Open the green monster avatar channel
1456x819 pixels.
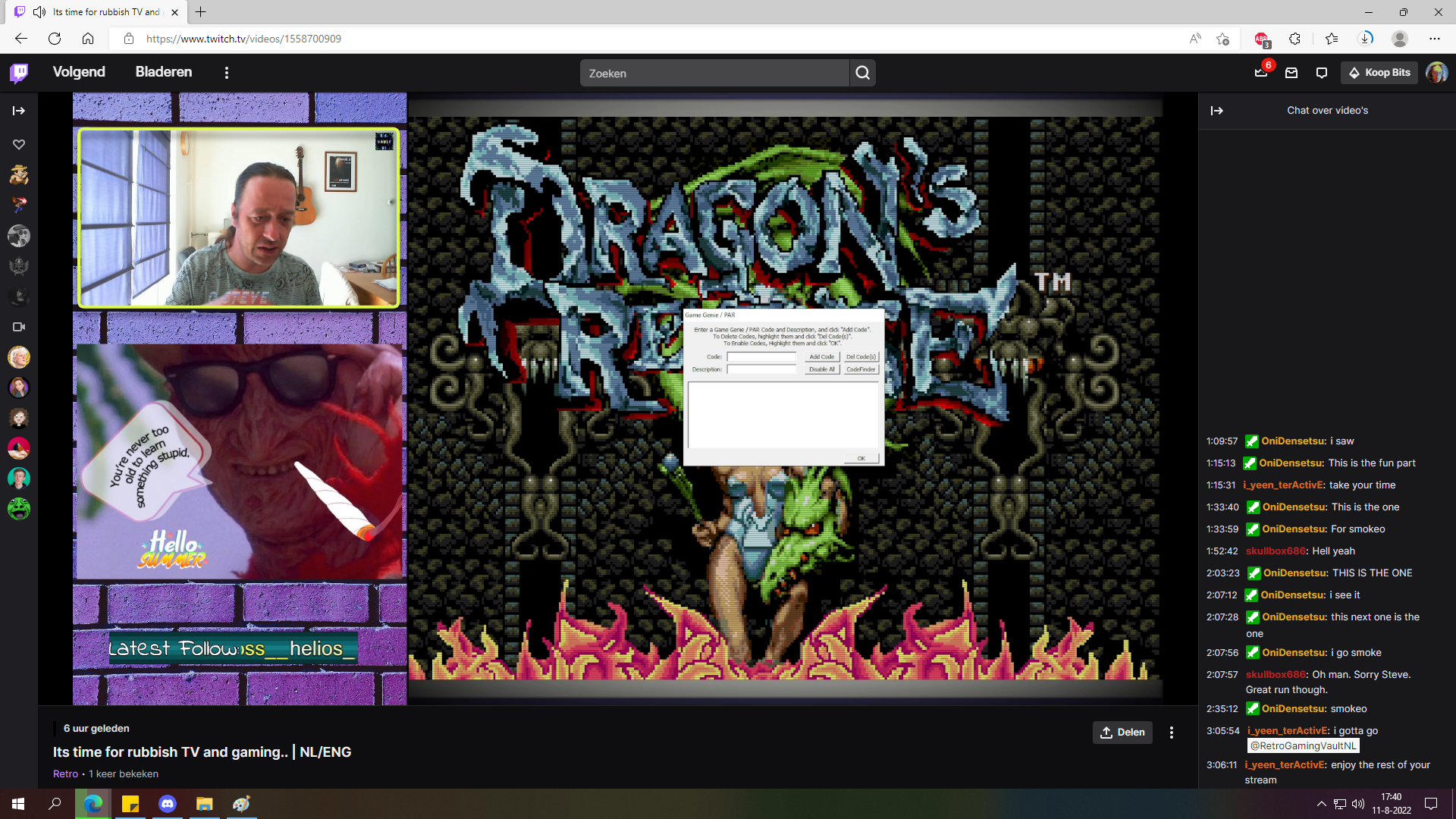(19, 509)
